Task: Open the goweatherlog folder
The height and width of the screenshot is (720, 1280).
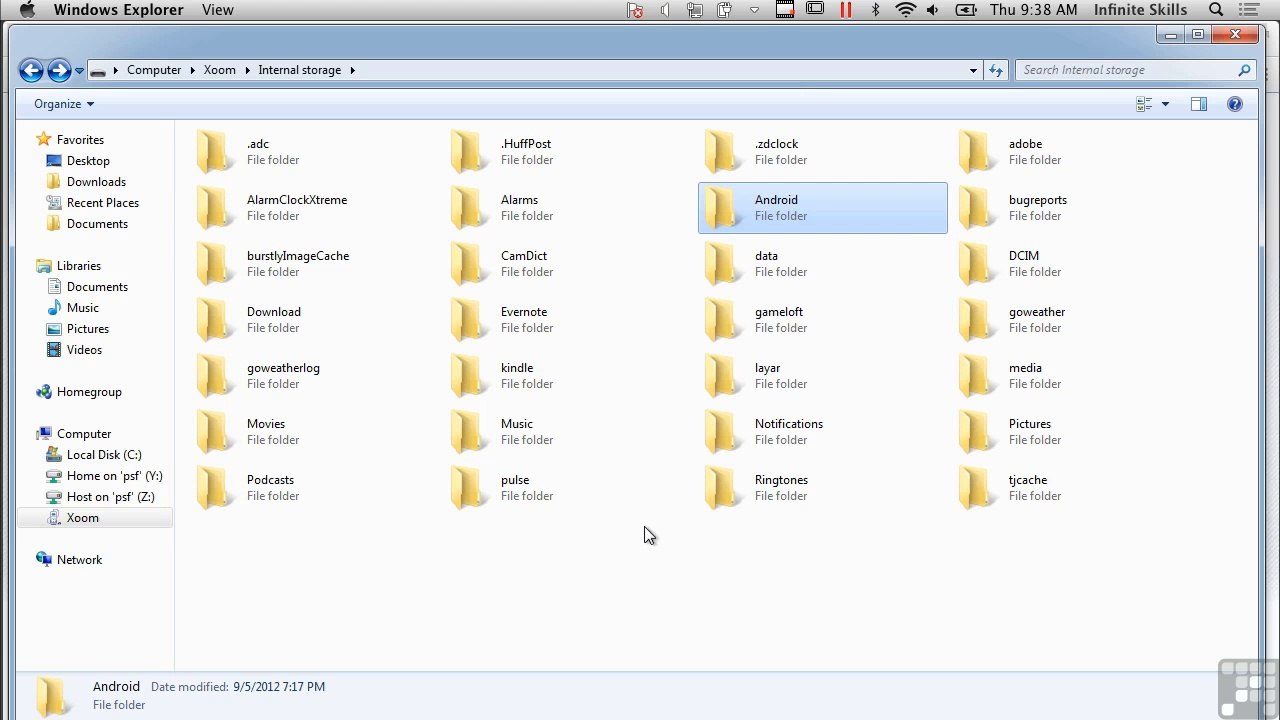Action: tap(258, 376)
